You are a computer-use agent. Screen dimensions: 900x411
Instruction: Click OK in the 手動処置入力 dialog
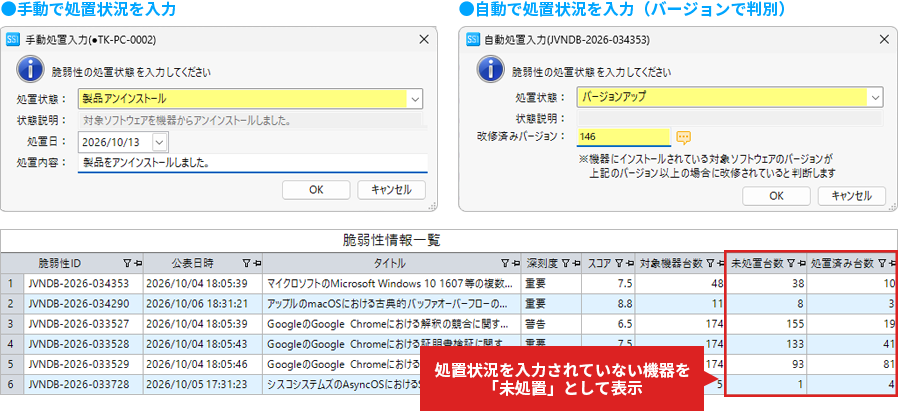[x=316, y=190]
